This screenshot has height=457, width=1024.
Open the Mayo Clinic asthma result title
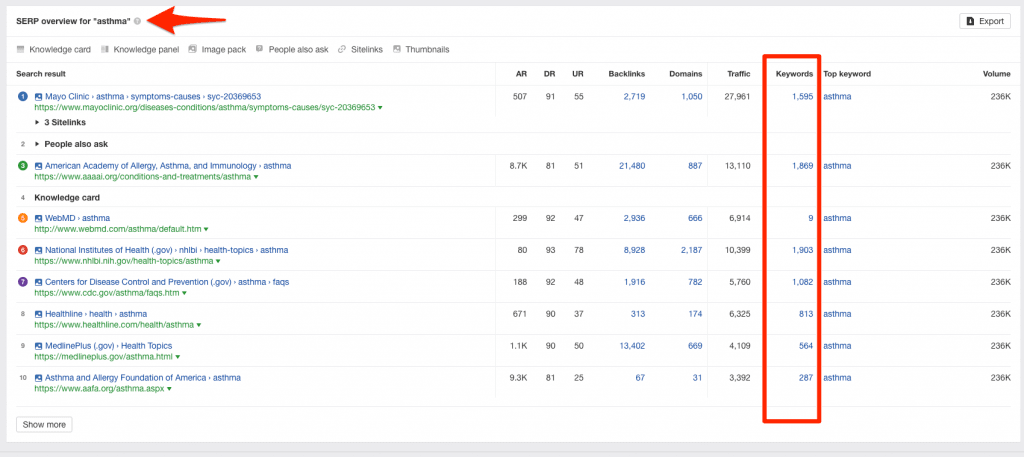pos(153,97)
